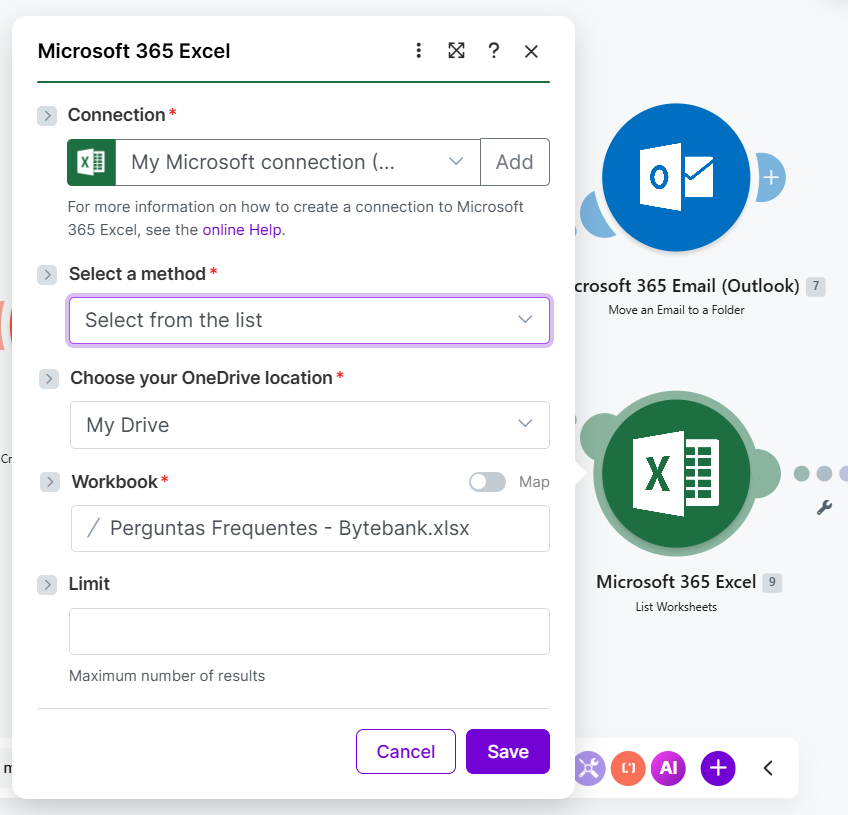848x815 pixels.
Task: Open the three-dot options menu in dialog header
Action: pos(418,51)
